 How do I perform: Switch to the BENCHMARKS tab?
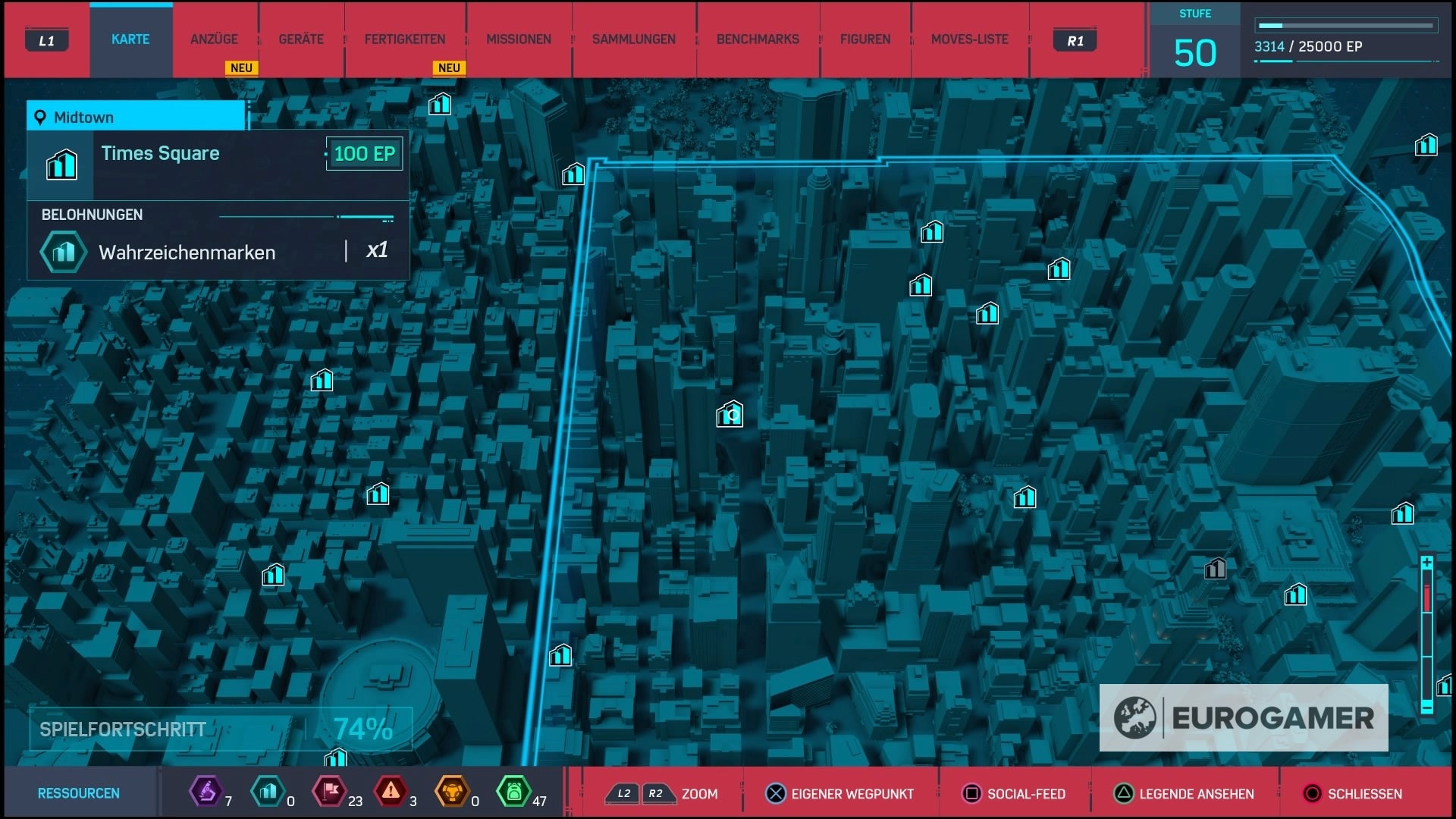click(758, 39)
